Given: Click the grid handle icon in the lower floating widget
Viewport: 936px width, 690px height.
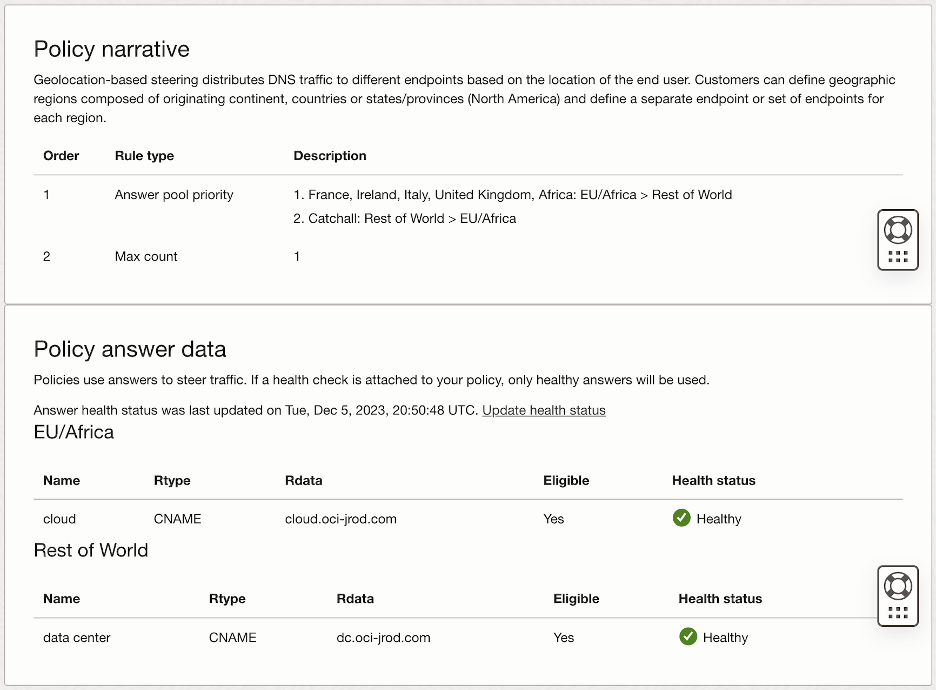Looking at the screenshot, I should point(897,613).
